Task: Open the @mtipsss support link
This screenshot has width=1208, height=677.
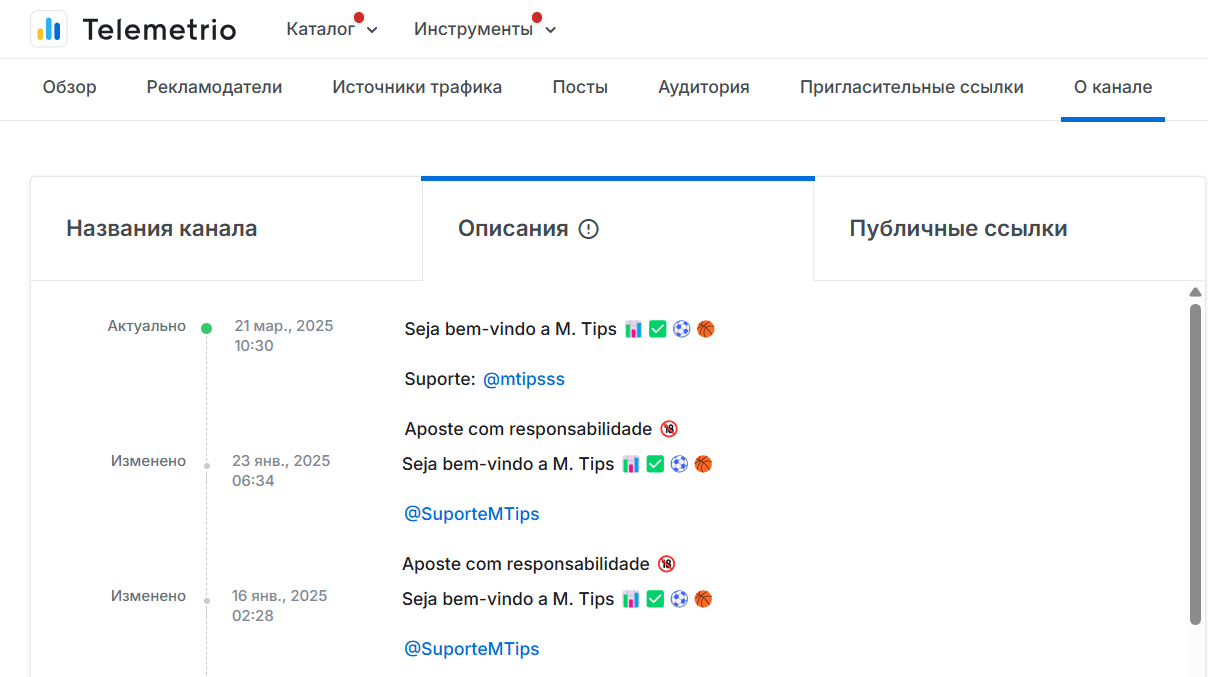Action: pyautogui.click(x=524, y=380)
